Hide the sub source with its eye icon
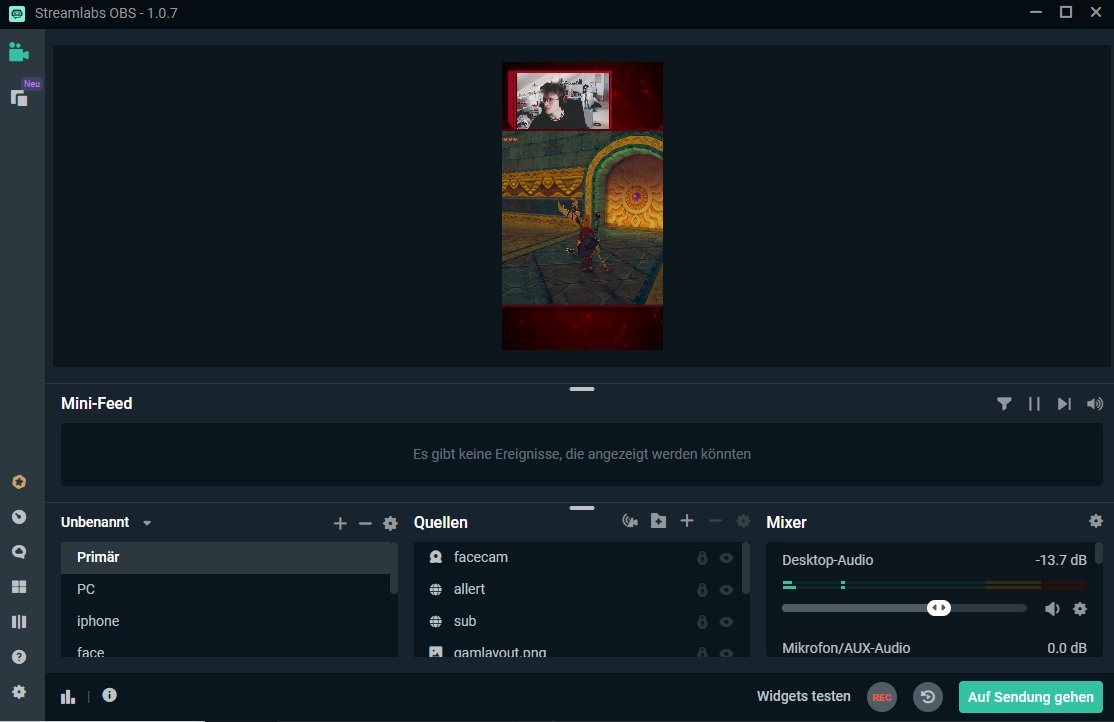Screen dimensions: 1114x722 tap(726, 622)
